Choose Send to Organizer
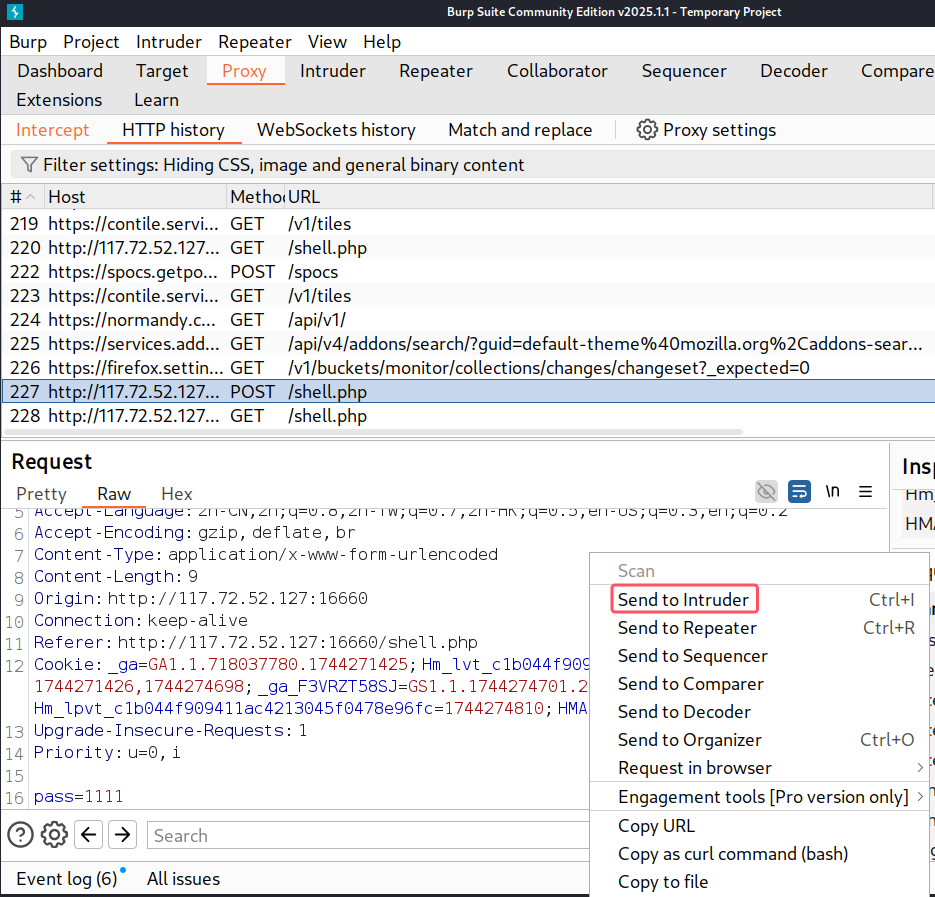The width and height of the screenshot is (935, 897). [x=758, y=740]
